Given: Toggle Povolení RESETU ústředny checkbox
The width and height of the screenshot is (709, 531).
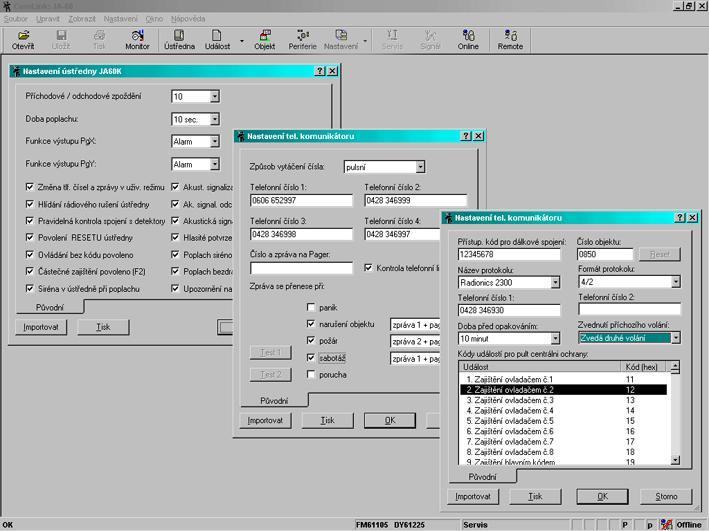Looking at the screenshot, I should coord(30,237).
